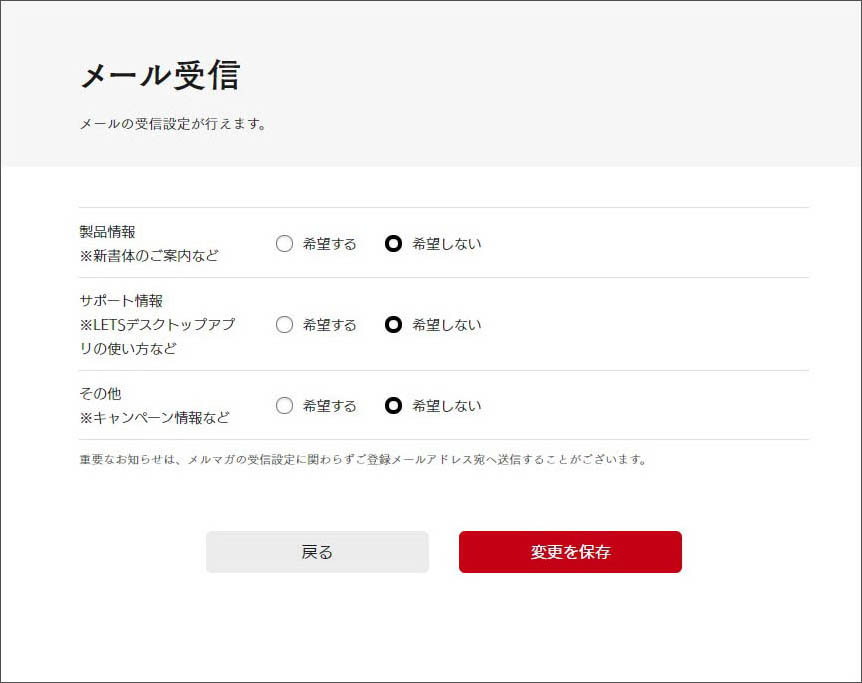Image resolution: width=862 pixels, height=683 pixels.
Task: Click the 重要なお知らせ notice text
Action: point(364,460)
